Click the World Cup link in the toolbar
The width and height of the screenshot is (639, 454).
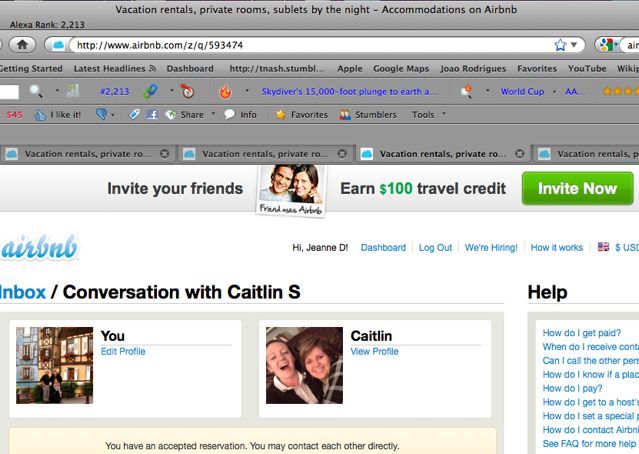click(x=522, y=92)
